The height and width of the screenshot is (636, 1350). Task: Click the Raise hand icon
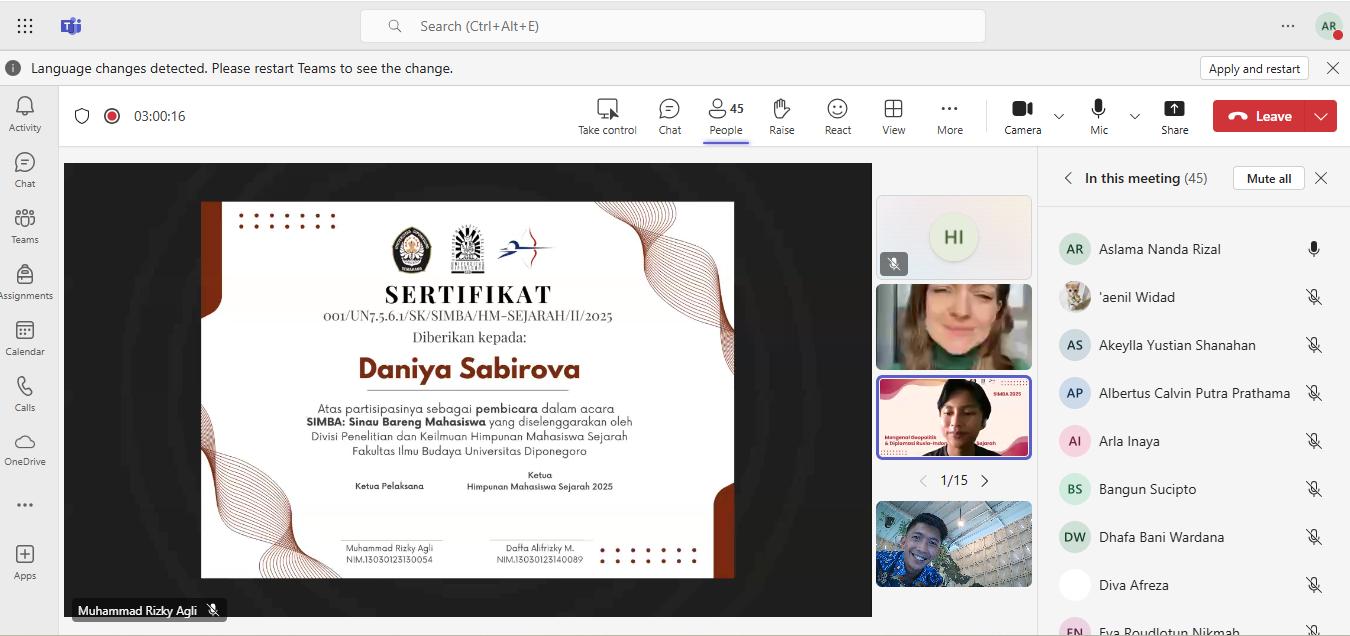point(781,116)
